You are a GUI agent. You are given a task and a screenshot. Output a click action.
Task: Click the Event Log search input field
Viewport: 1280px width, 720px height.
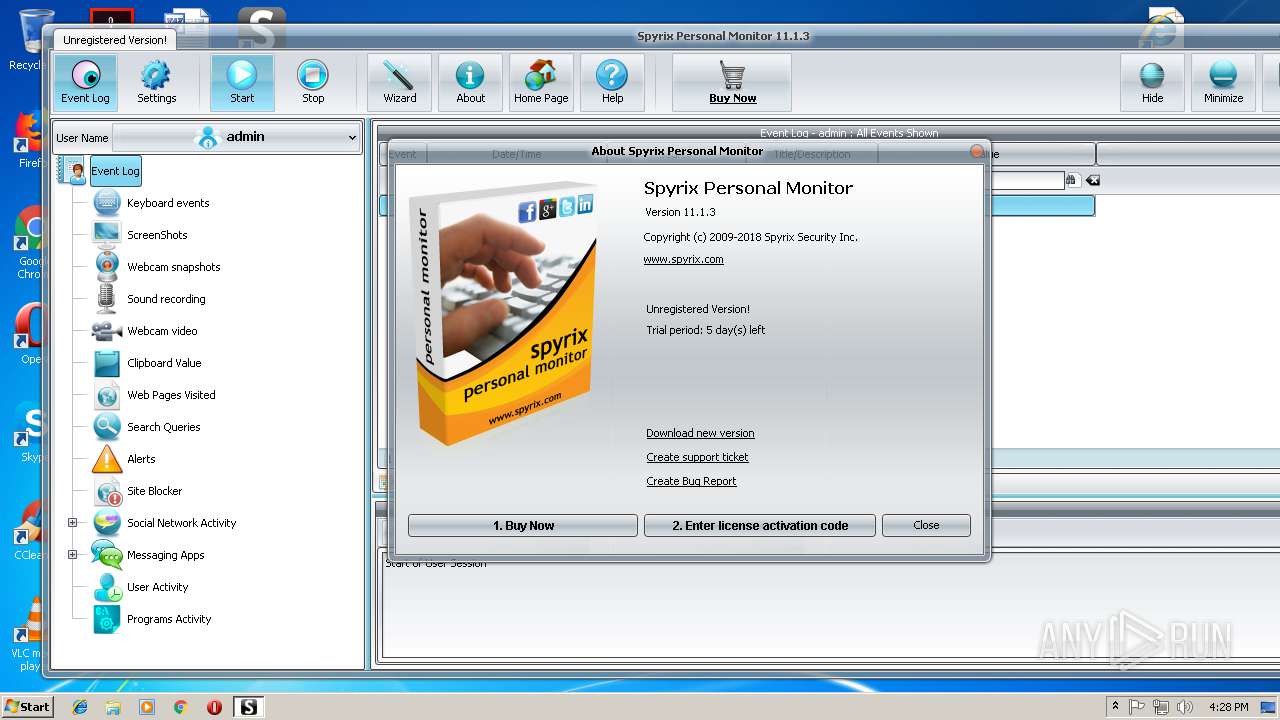[1026, 180]
